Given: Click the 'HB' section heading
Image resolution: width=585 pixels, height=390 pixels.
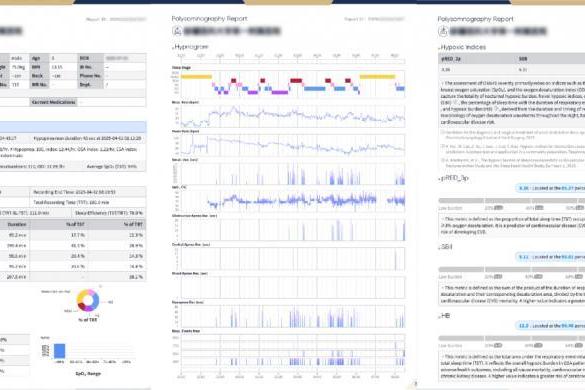Looking at the screenshot, I should (x=445, y=316).
